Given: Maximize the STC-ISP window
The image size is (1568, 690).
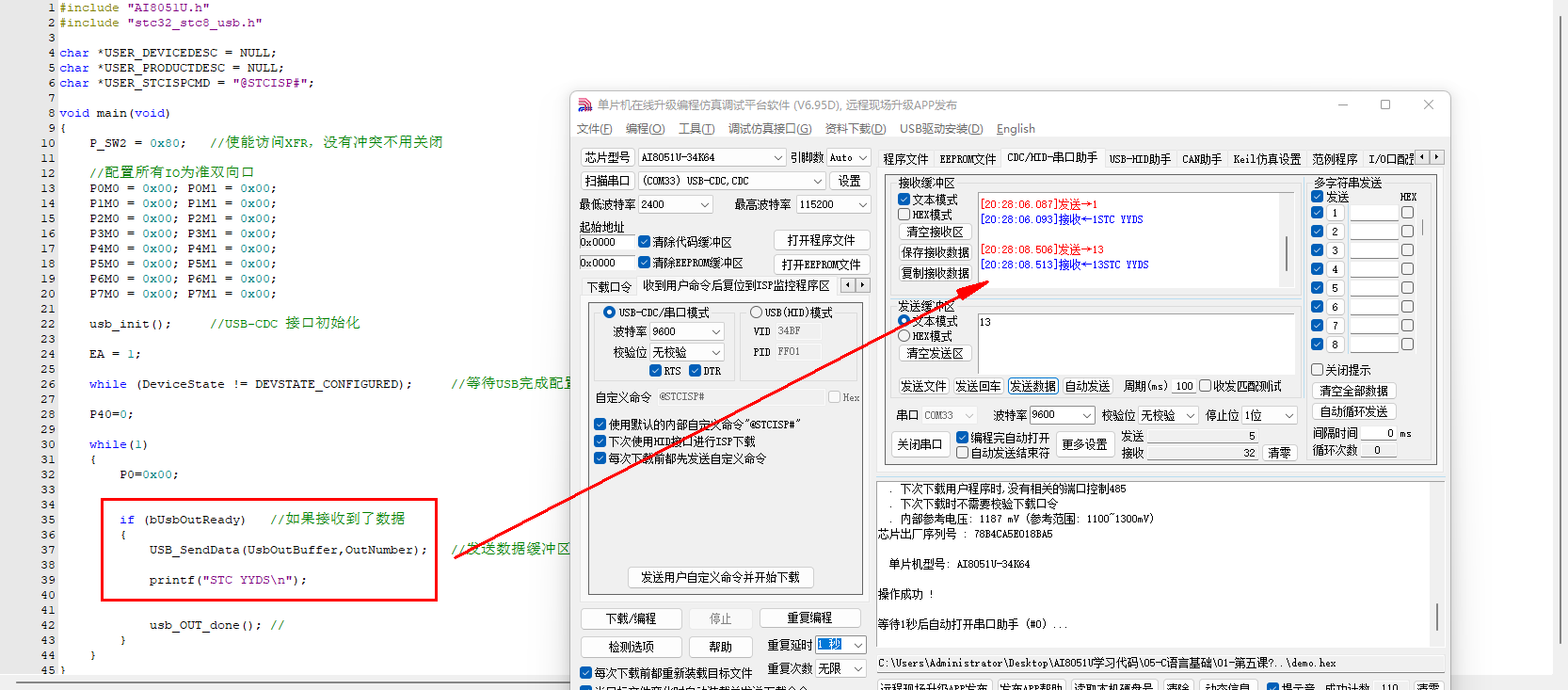Looking at the screenshot, I should click(1384, 104).
